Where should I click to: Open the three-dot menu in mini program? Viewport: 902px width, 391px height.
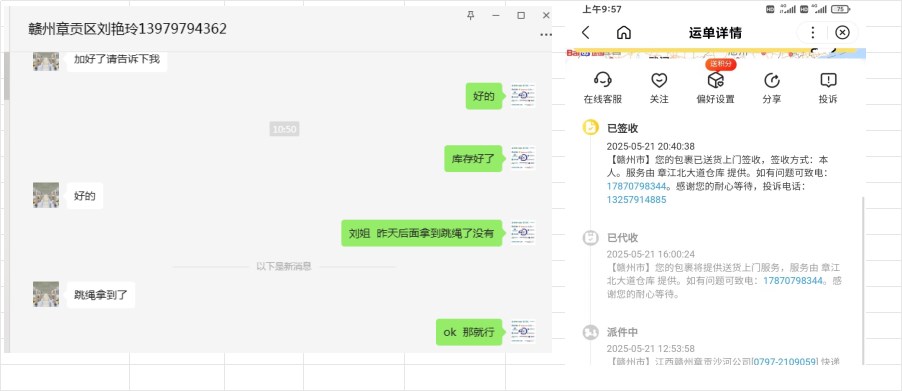(x=812, y=33)
